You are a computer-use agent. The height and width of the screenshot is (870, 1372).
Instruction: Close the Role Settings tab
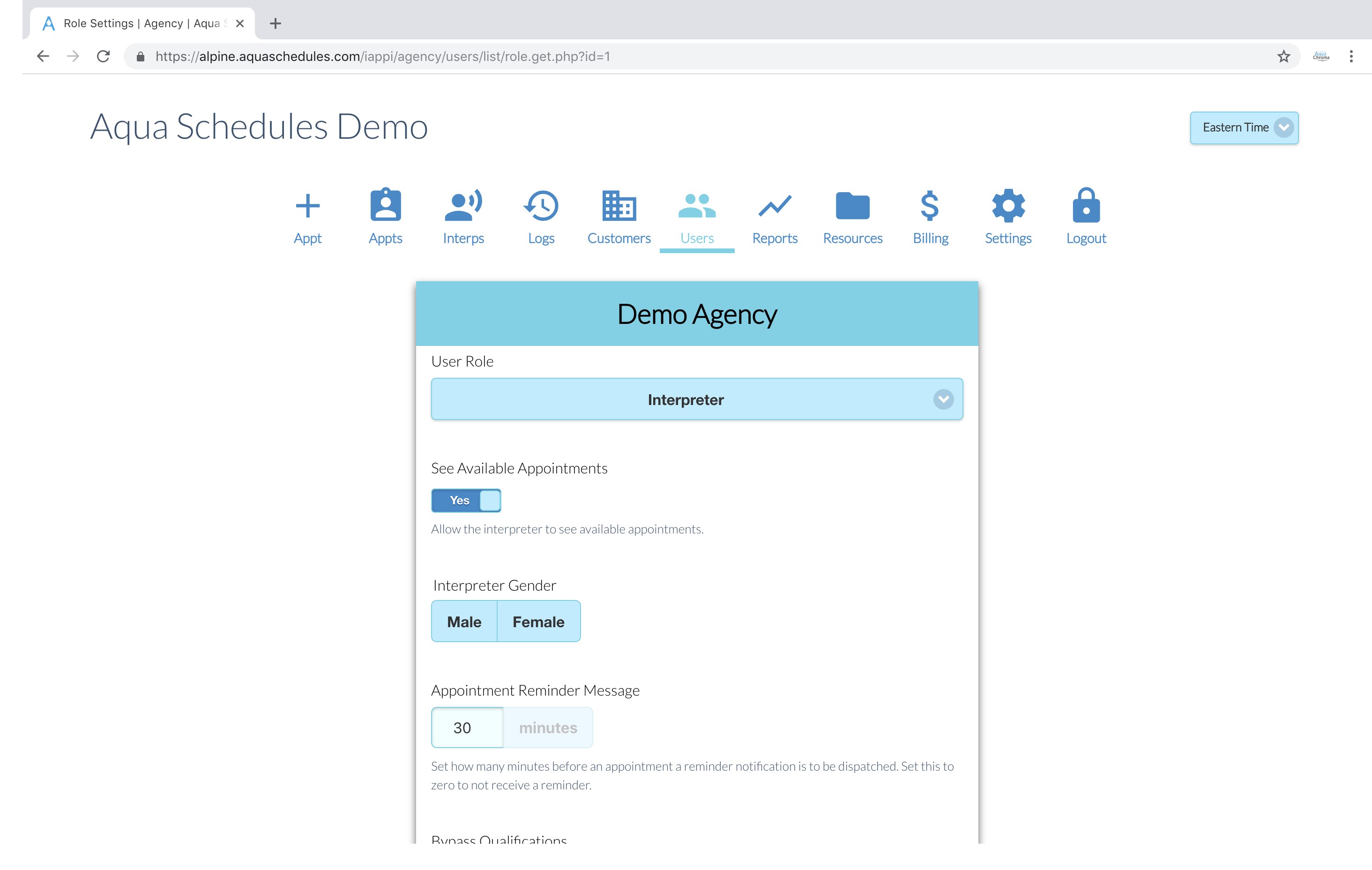point(240,23)
